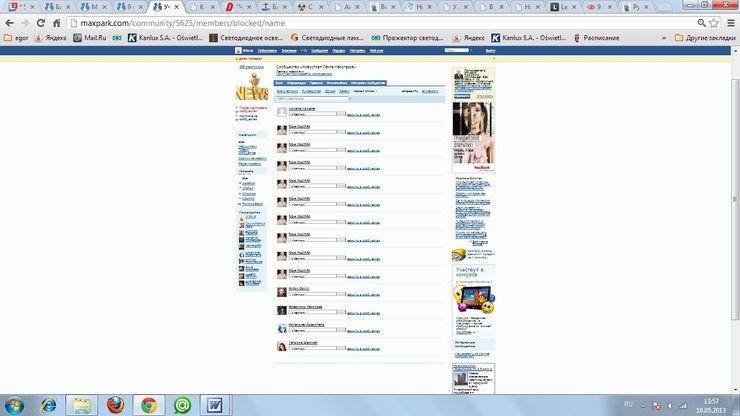Open Firefox from the Windows taskbar
The image size is (740, 416).
(115, 404)
